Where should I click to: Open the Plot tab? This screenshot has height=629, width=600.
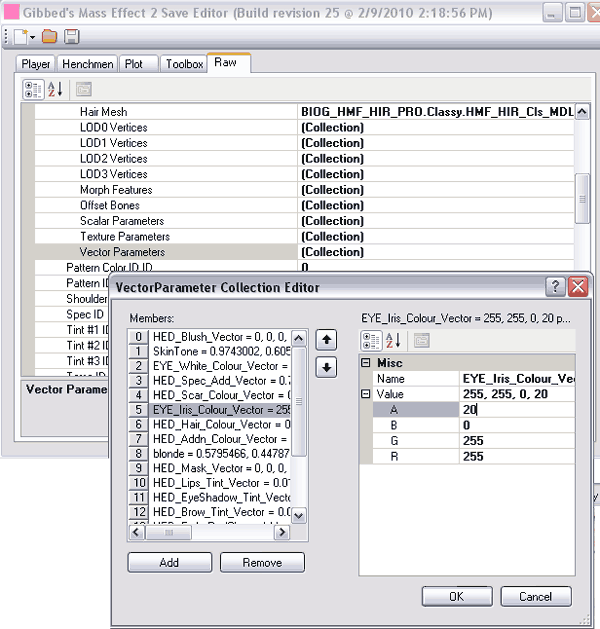click(x=138, y=64)
